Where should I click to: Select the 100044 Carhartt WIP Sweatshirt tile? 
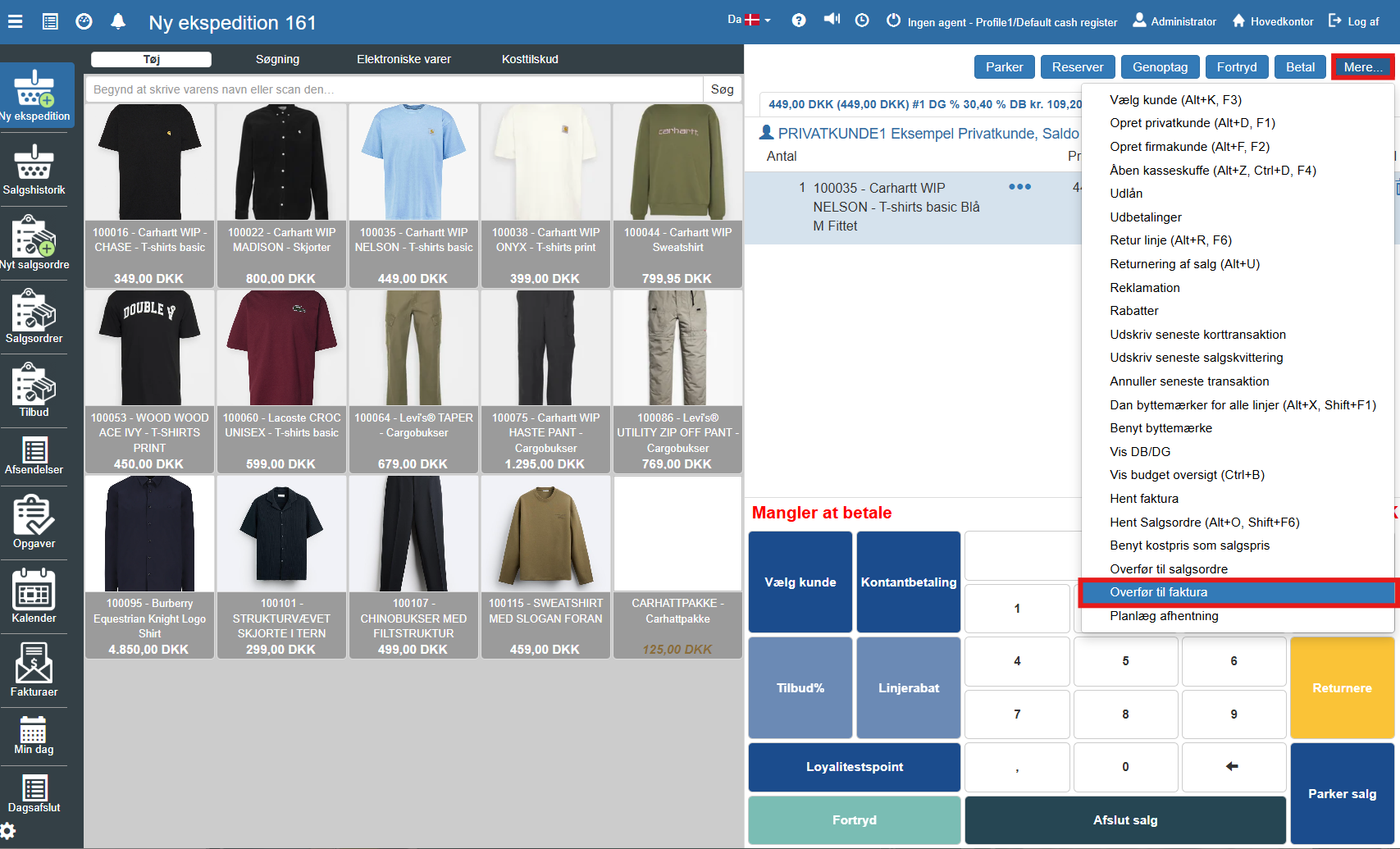(x=677, y=196)
